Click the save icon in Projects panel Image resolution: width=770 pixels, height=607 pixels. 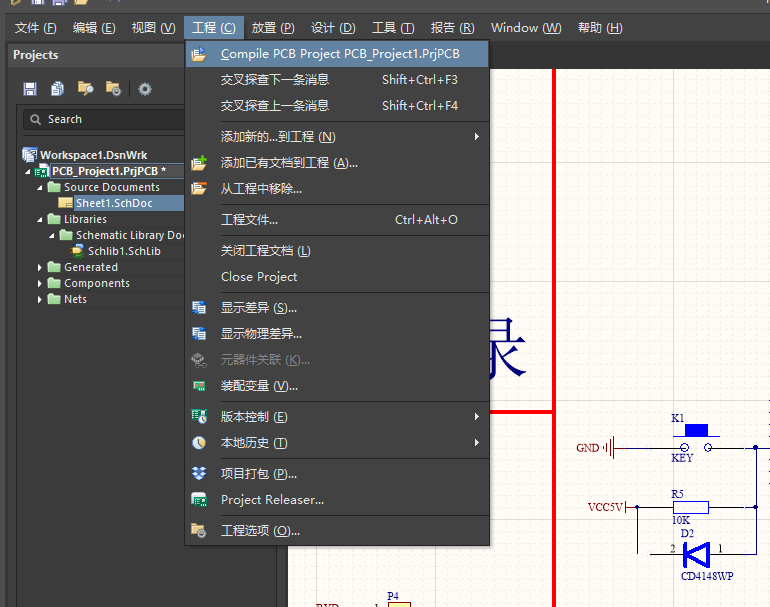(x=30, y=89)
